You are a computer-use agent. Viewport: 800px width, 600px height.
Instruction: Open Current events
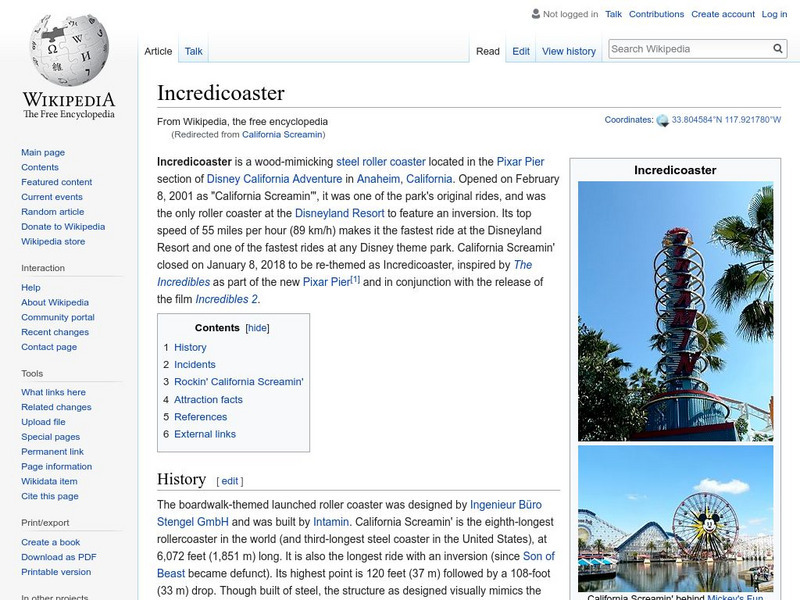(52, 197)
